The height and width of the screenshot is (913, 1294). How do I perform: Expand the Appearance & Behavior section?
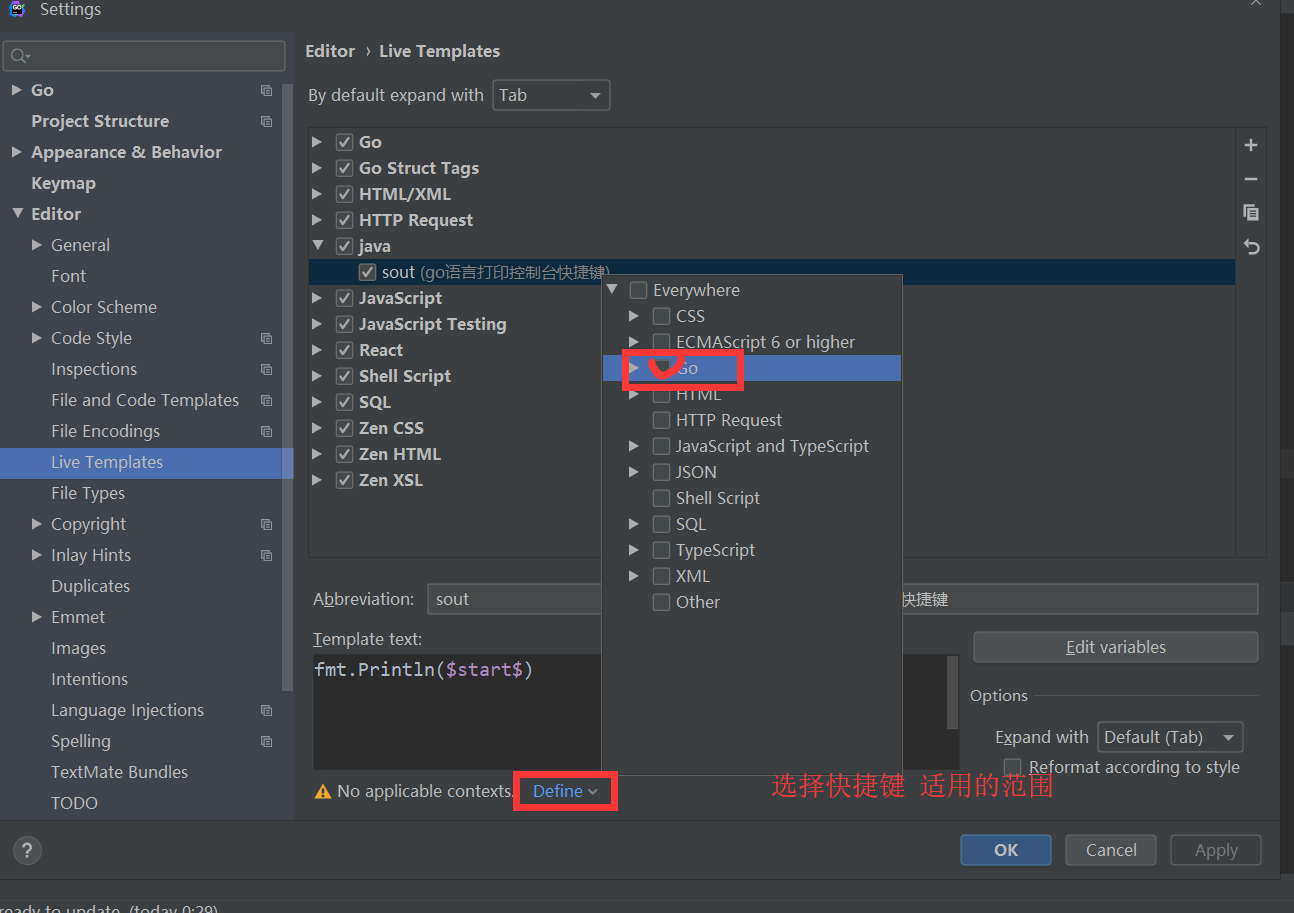17,152
